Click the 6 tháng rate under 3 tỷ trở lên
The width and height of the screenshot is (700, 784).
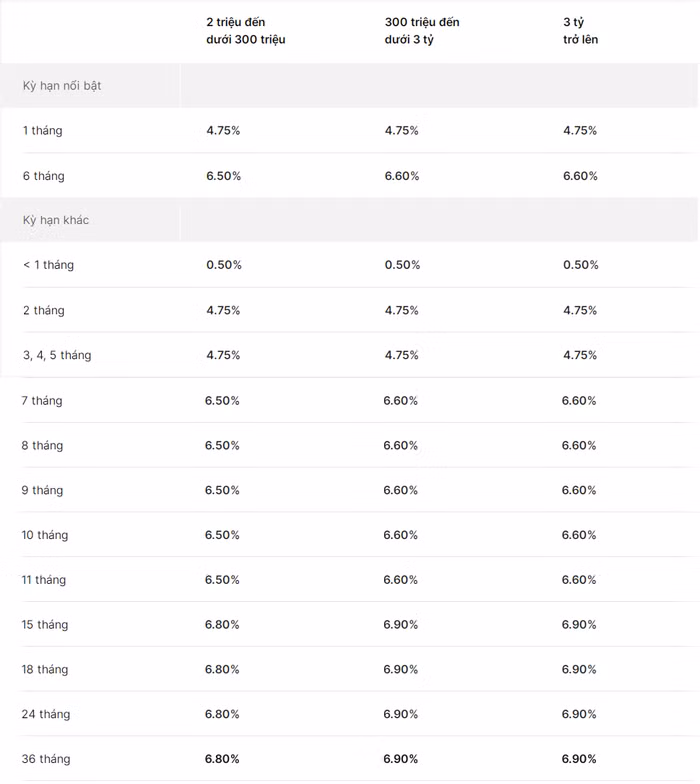[580, 176]
